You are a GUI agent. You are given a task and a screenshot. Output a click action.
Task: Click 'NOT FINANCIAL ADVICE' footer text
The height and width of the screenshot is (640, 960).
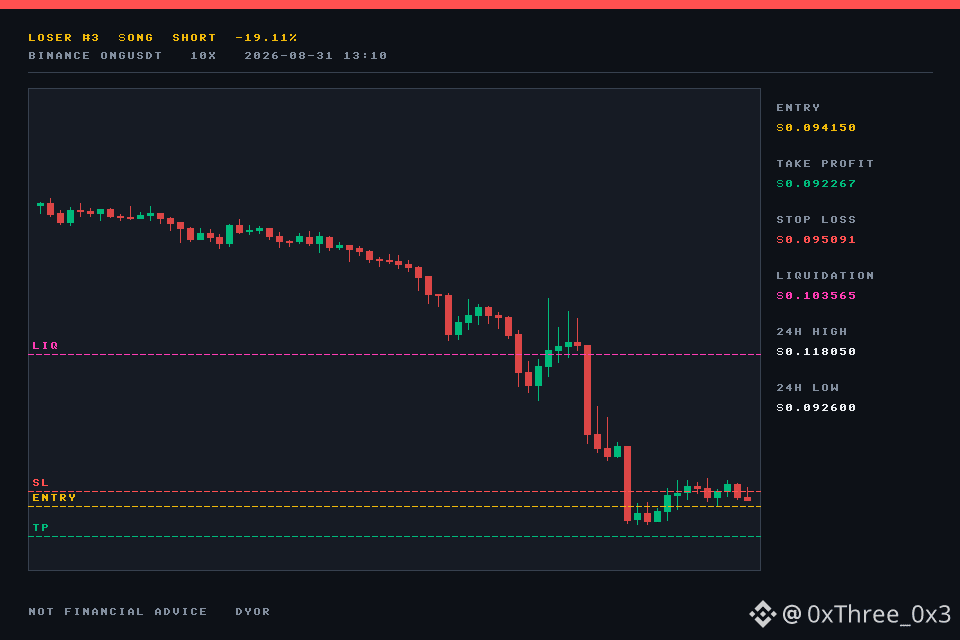(x=118, y=611)
